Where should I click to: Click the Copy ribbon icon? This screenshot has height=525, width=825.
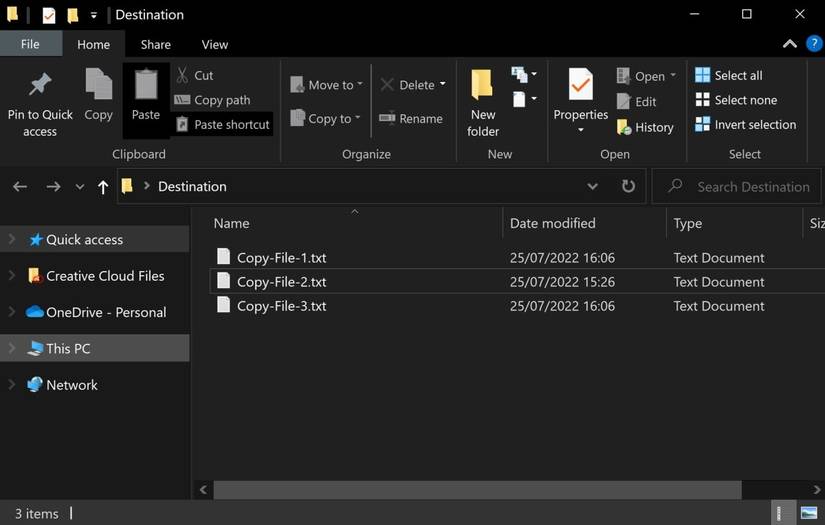[x=98, y=84]
